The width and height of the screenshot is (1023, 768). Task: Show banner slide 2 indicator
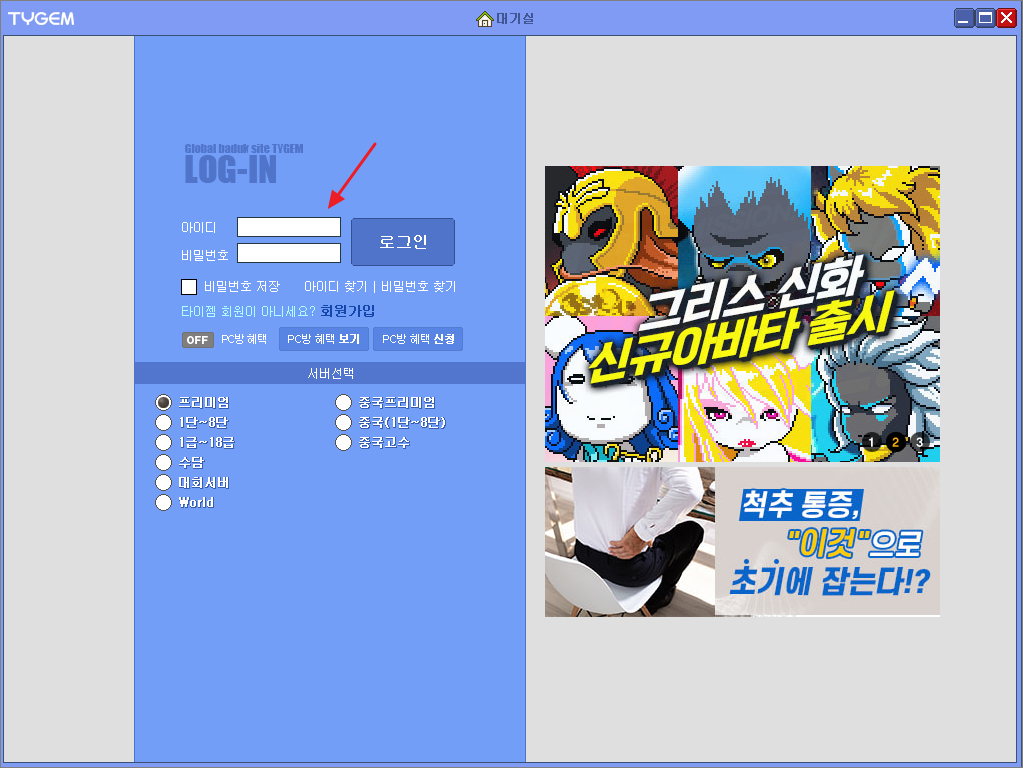[x=895, y=442]
